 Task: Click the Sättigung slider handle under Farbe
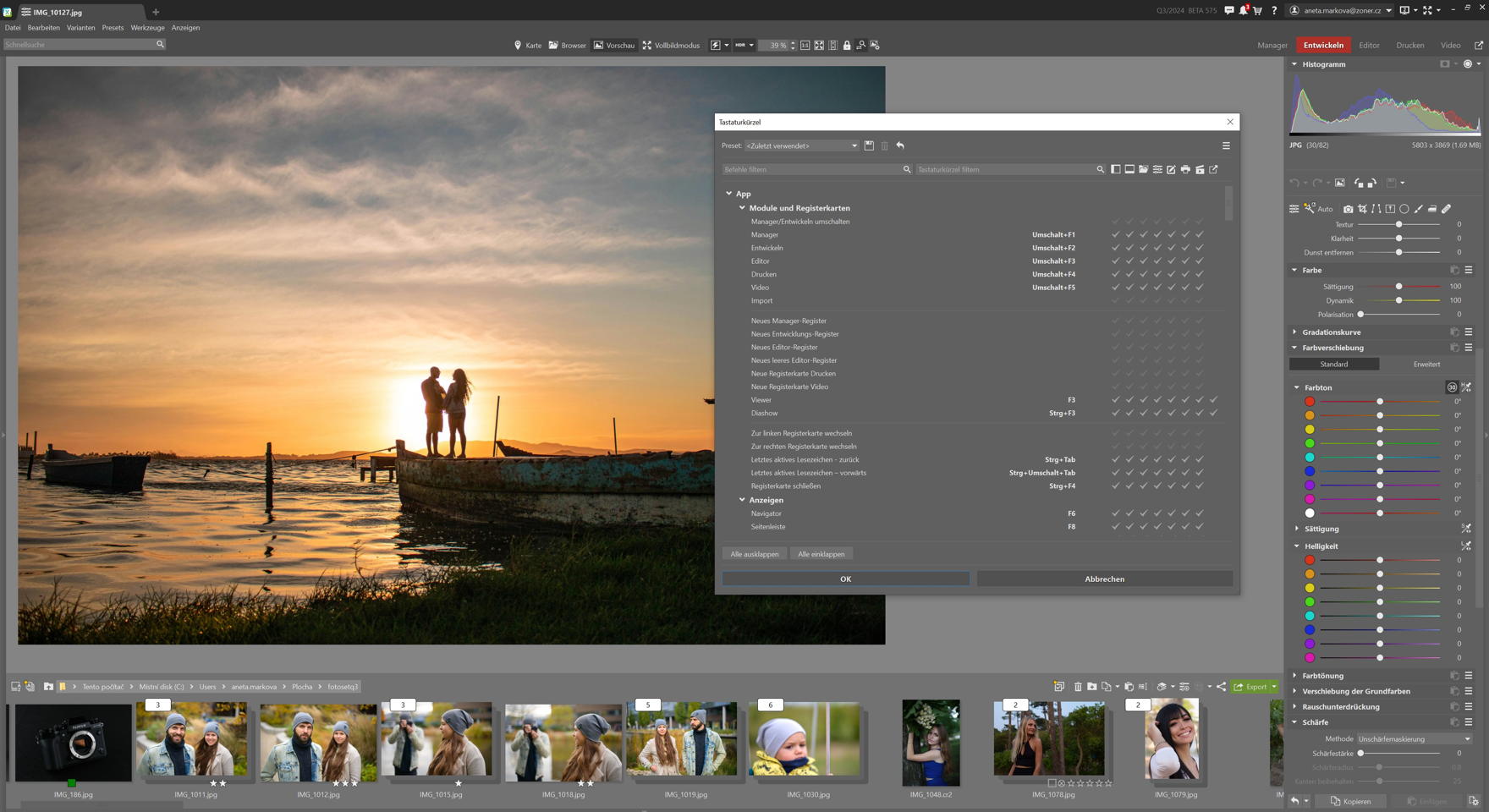coord(1398,287)
